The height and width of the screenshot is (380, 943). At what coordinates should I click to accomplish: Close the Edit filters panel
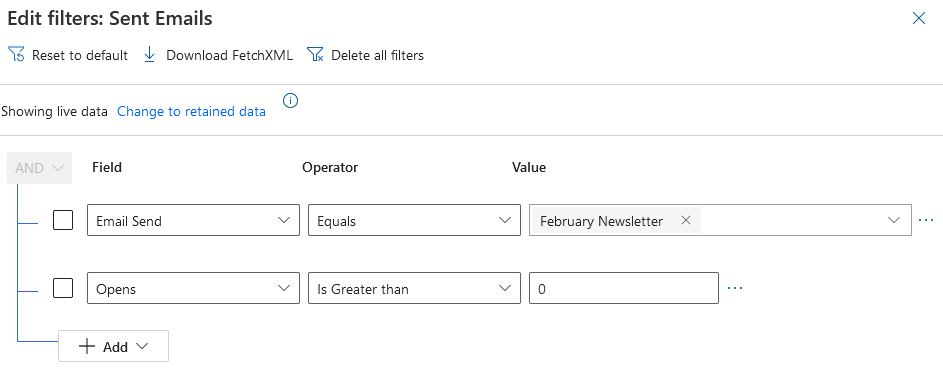tap(918, 19)
